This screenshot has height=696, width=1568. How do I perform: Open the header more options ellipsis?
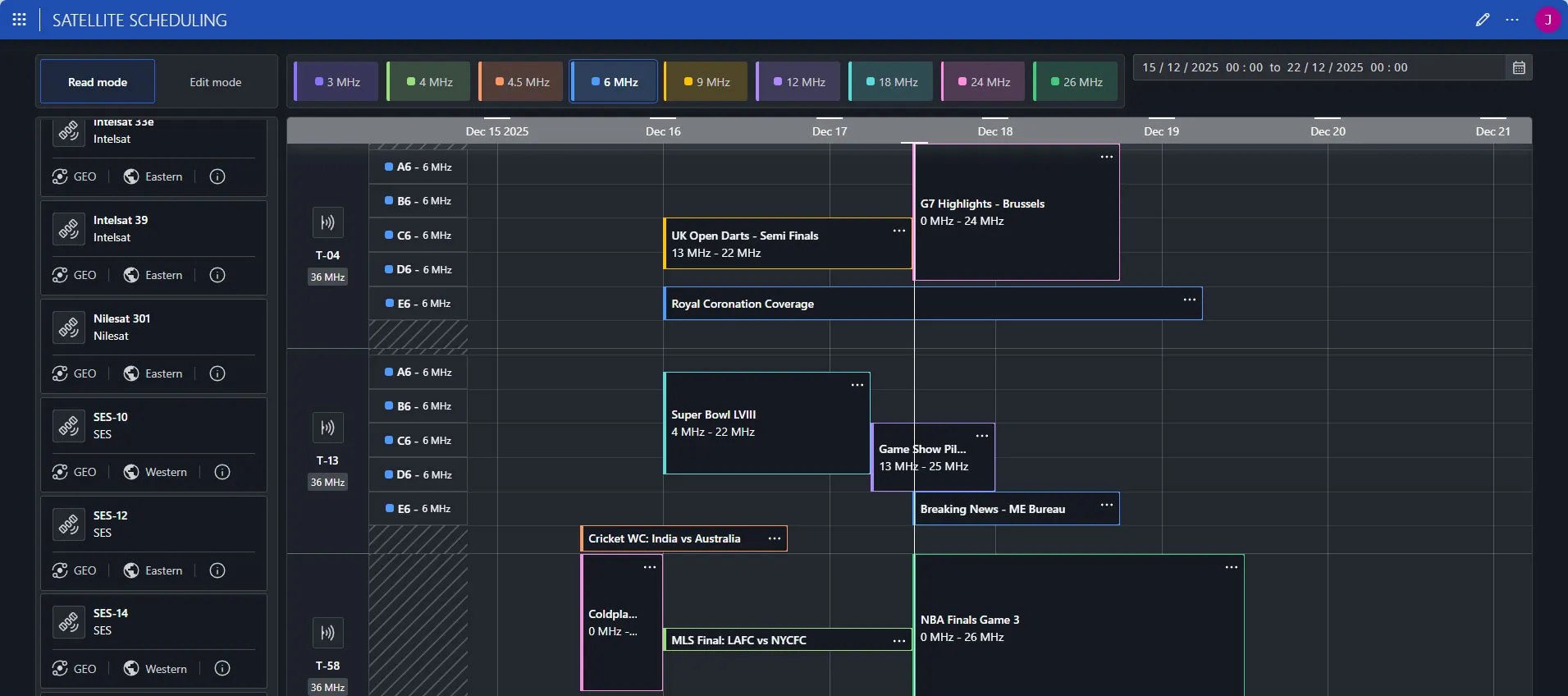1512,20
